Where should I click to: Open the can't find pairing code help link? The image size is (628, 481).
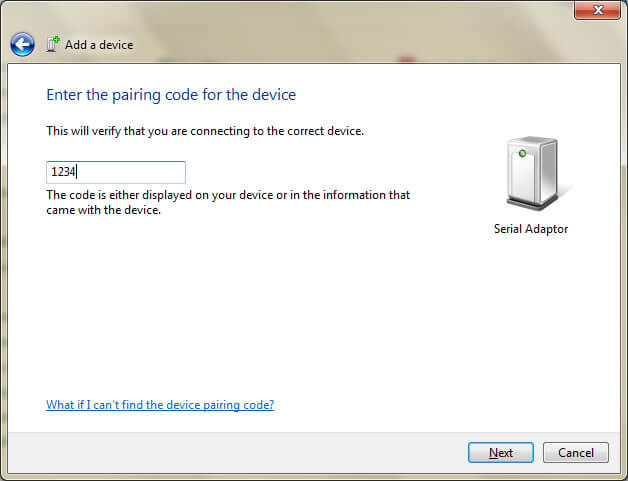pyautogui.click(x=160, y=405)
